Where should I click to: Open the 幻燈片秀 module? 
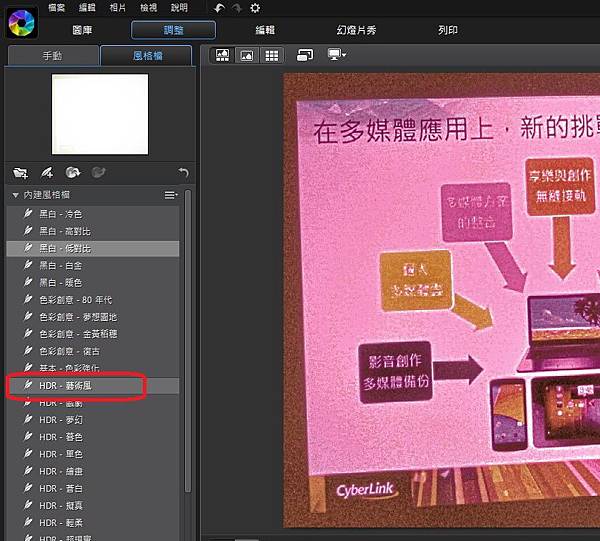point(356,30)
